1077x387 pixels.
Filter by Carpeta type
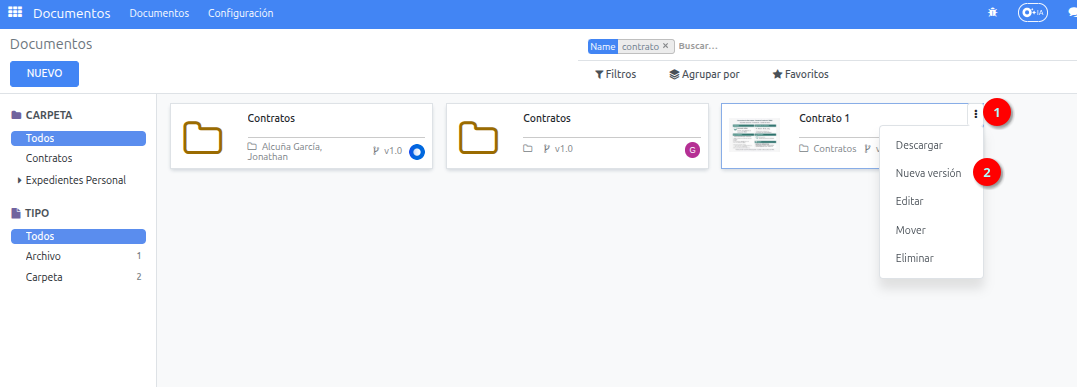pyautogui.click(x=44, y=278)
